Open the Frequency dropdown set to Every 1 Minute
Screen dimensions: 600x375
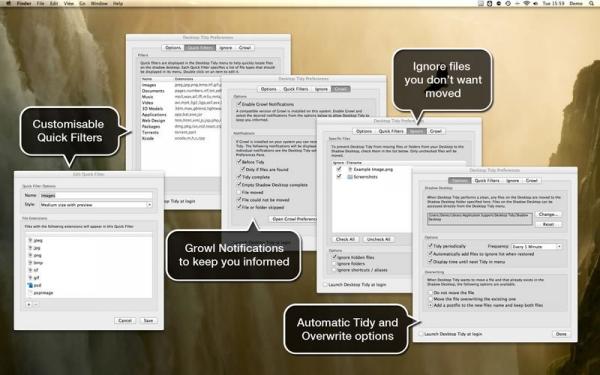(x=536, y=246)
